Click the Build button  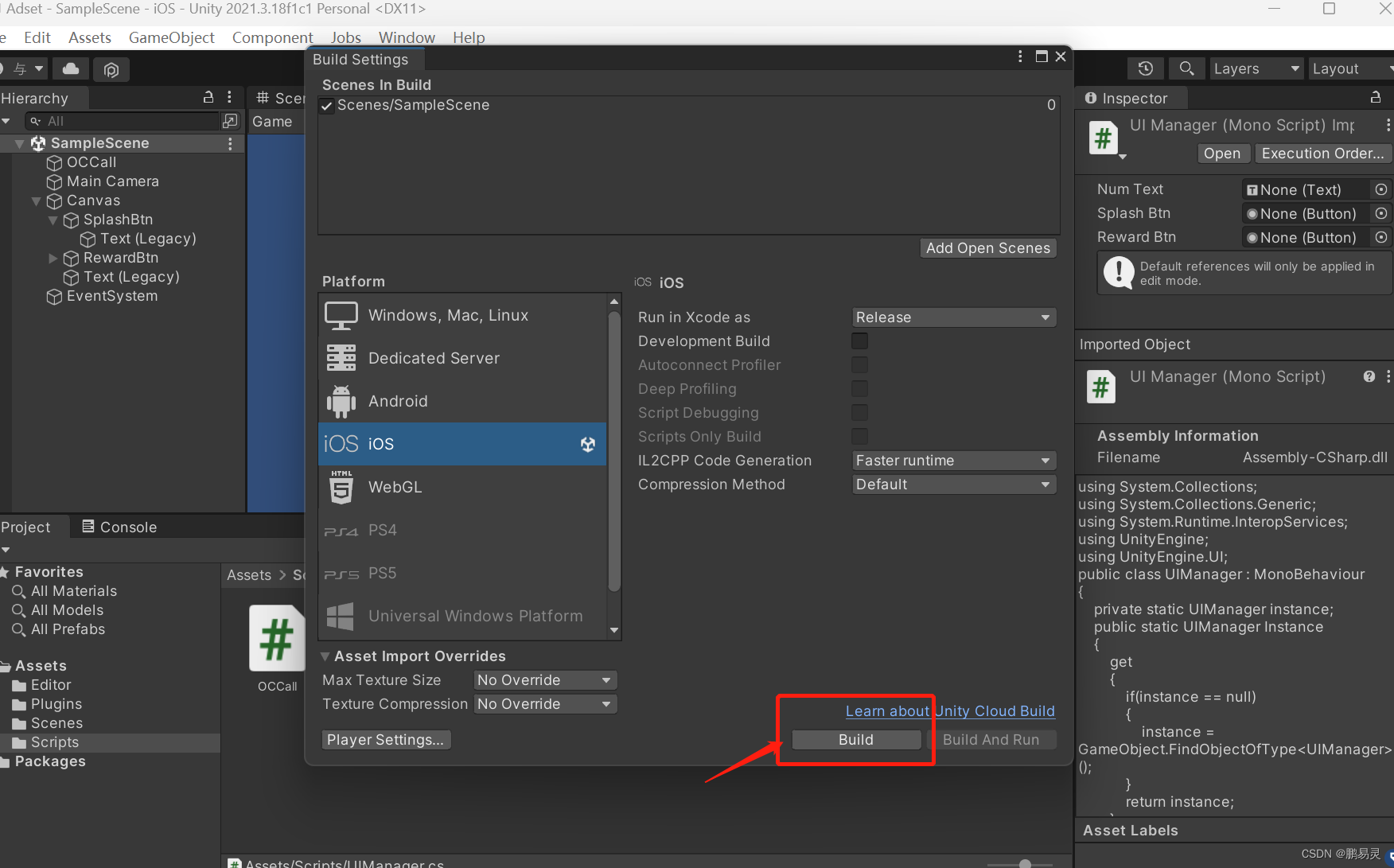point(856,740)
